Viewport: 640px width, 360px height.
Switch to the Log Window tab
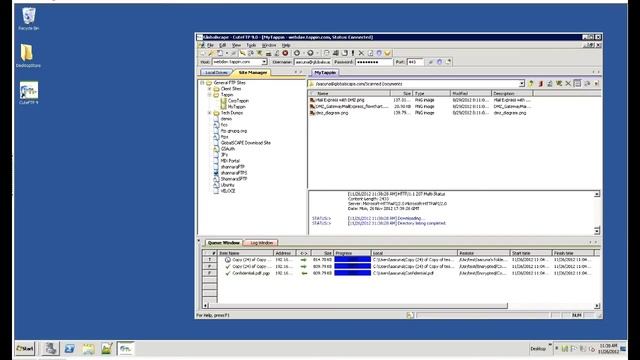[x=261, y=242]
